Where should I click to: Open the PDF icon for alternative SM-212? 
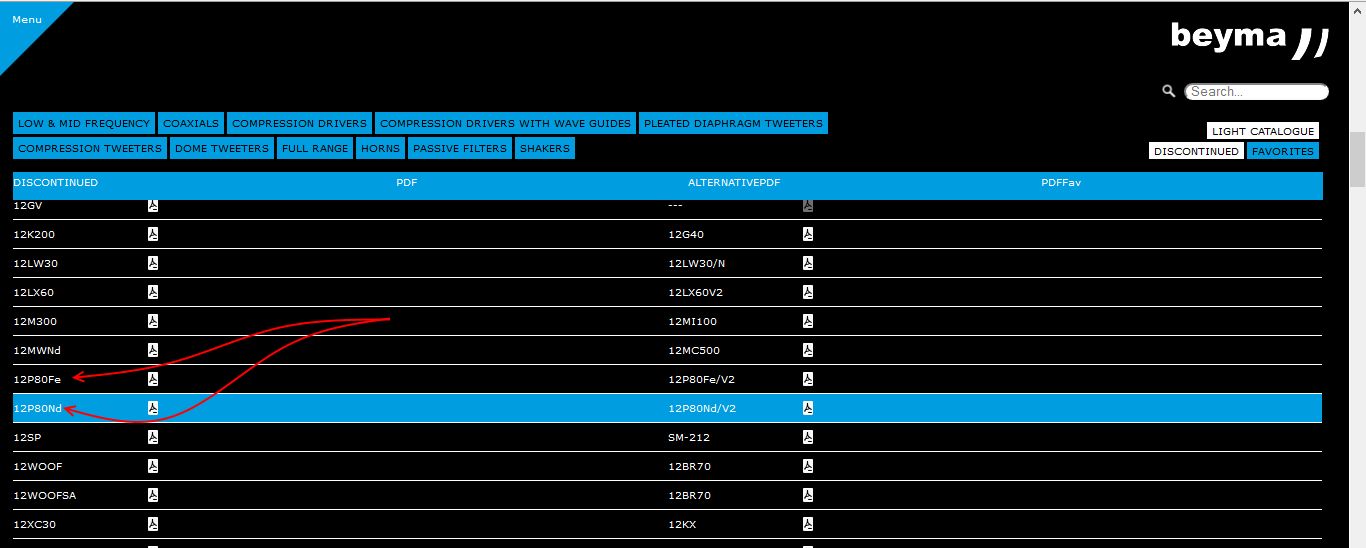coord(807,437)
